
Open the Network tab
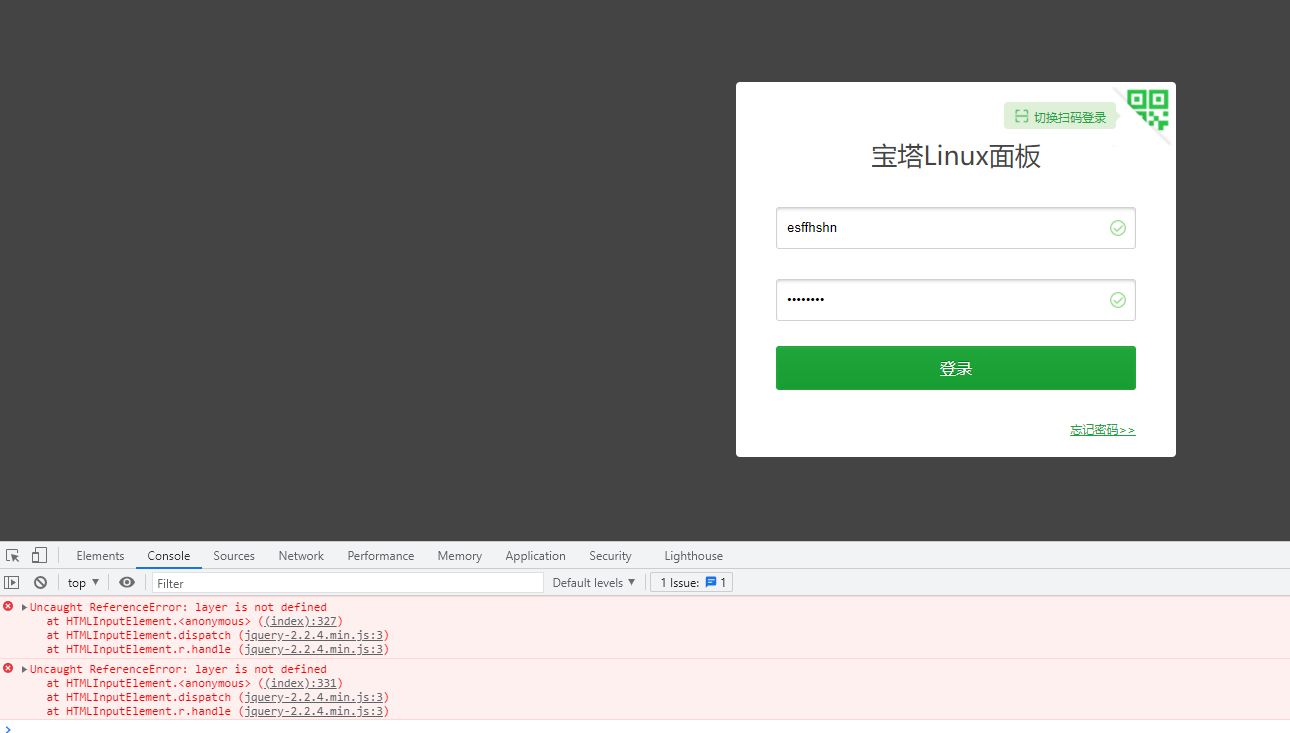tap(301, 556)
